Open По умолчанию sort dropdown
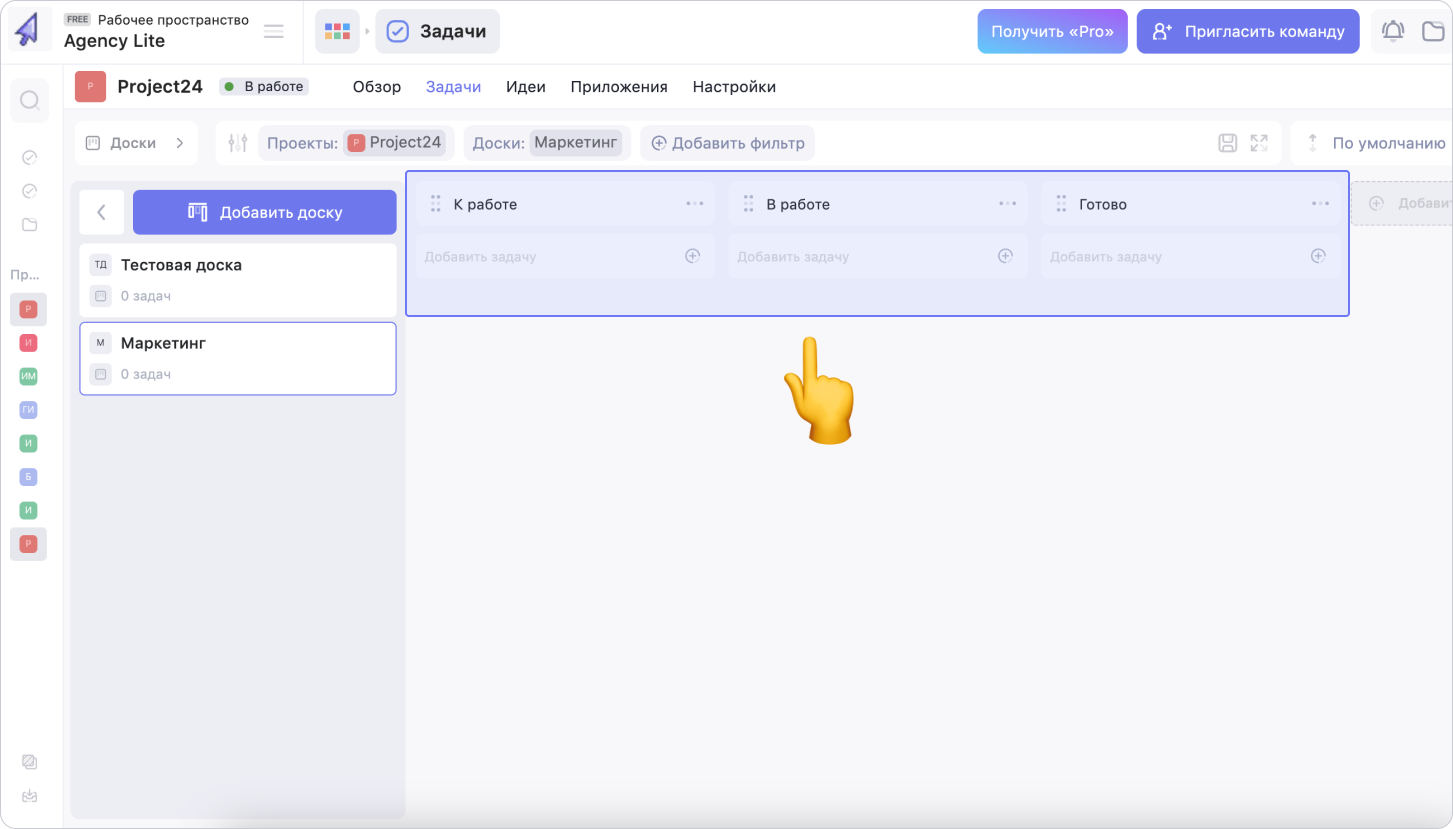Viewport: 1453px width, 829px height. tap(1376, 143)
